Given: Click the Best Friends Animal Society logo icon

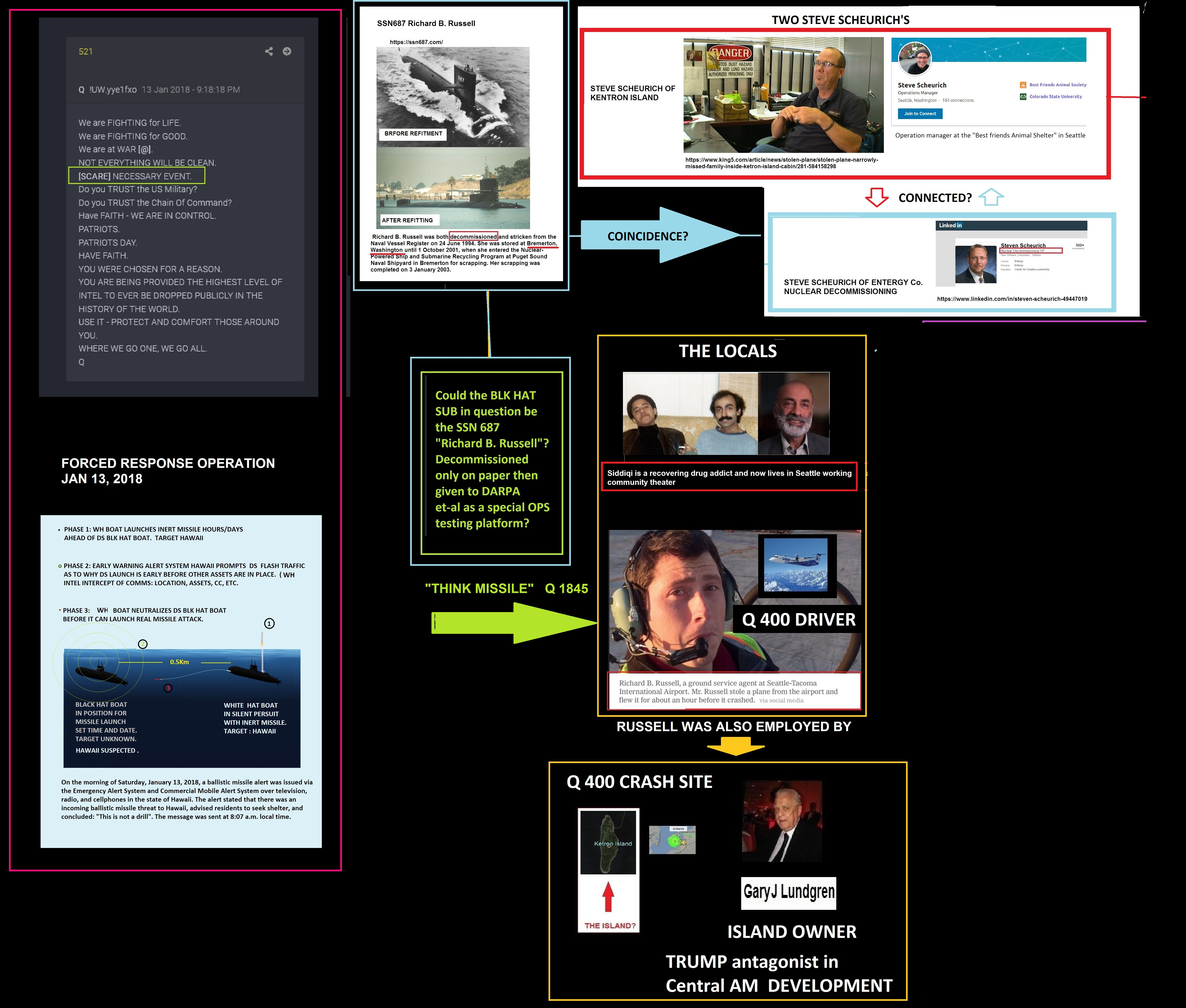Looking at the screenshot, I should pyautogui.click(x=1023, y=85).
